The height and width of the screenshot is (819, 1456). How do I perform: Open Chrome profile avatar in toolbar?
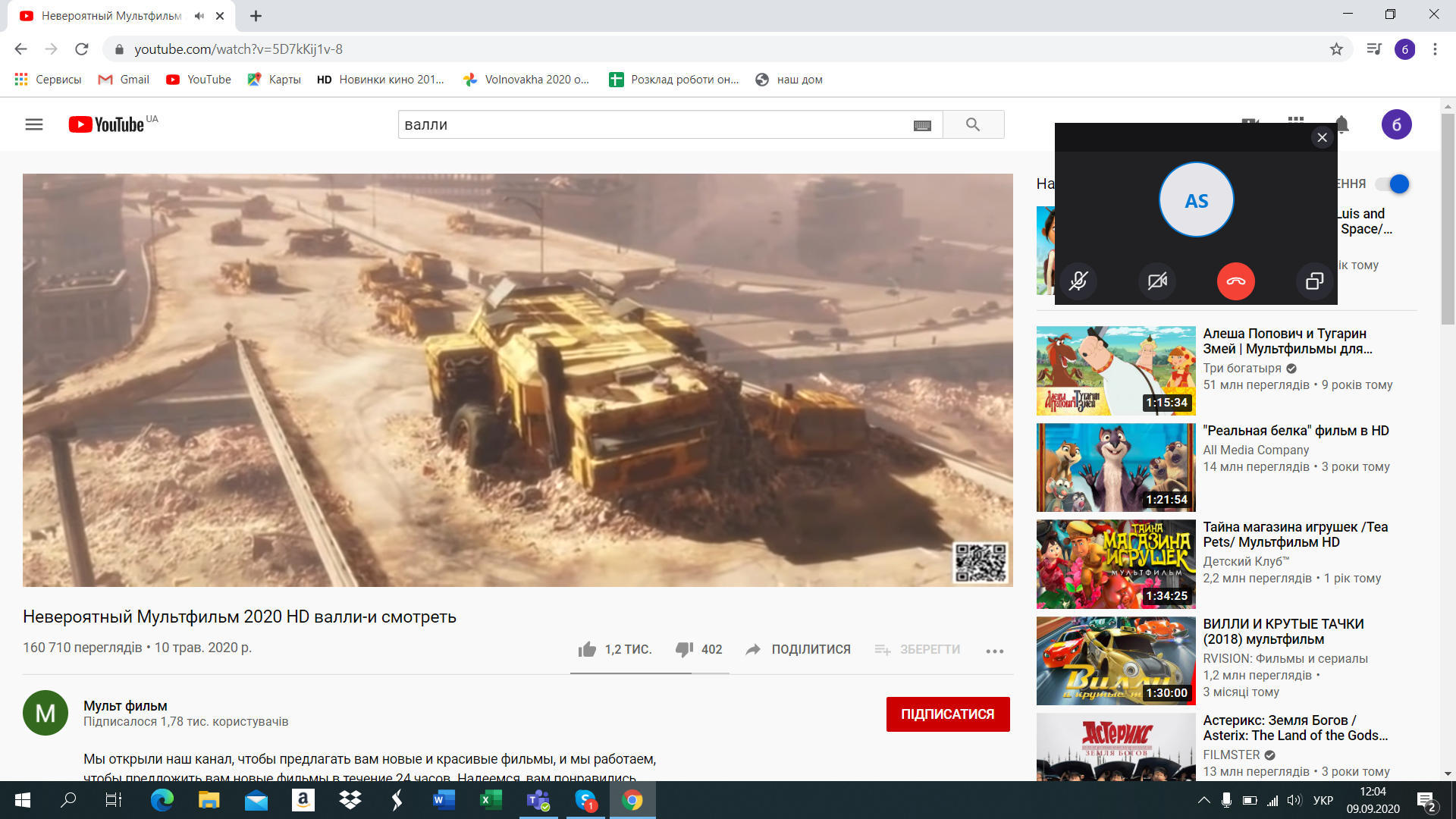click(1404, 49)
